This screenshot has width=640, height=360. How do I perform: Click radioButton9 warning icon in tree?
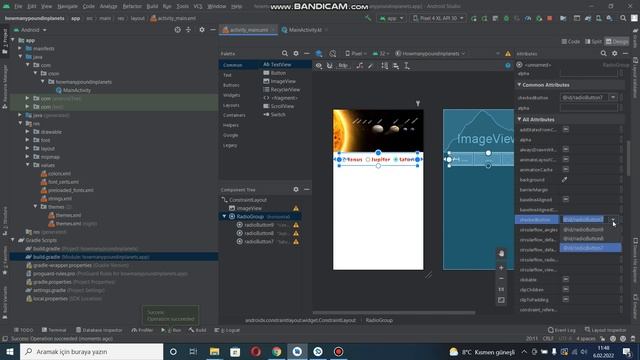click(296, 225)
